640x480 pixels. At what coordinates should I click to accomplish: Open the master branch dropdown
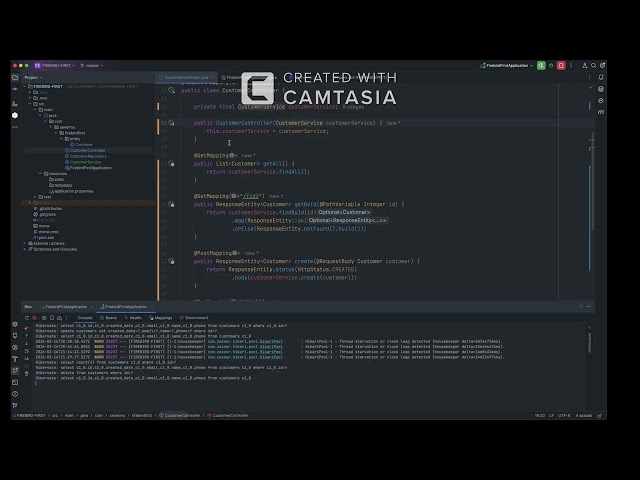(x=91, y=65)
